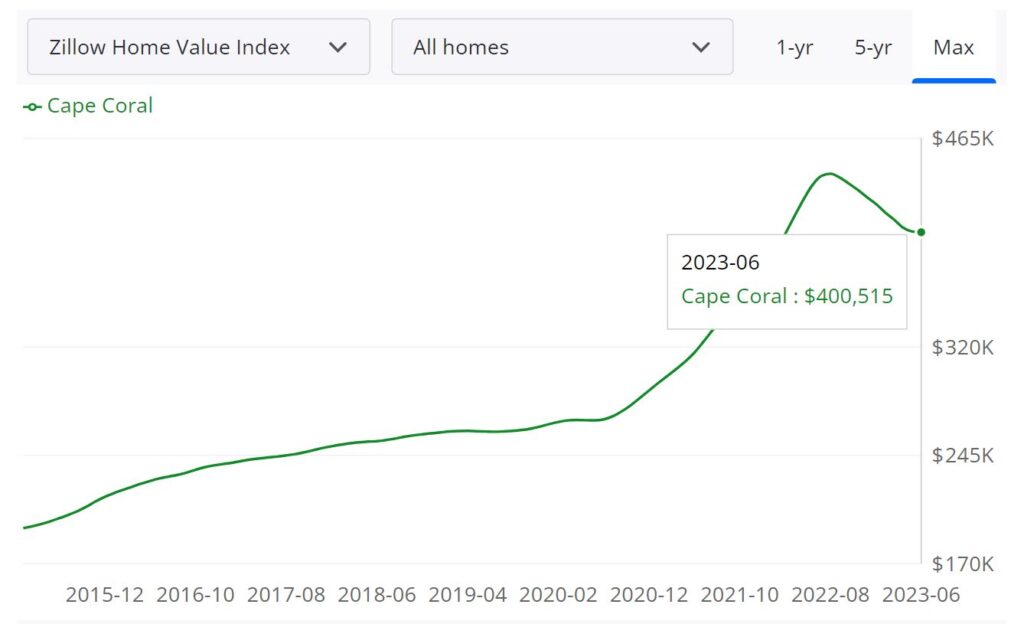This screenshot has height=624, width=1024.
Task: Click the peak of the green price curve
Action: coord(828,173)
